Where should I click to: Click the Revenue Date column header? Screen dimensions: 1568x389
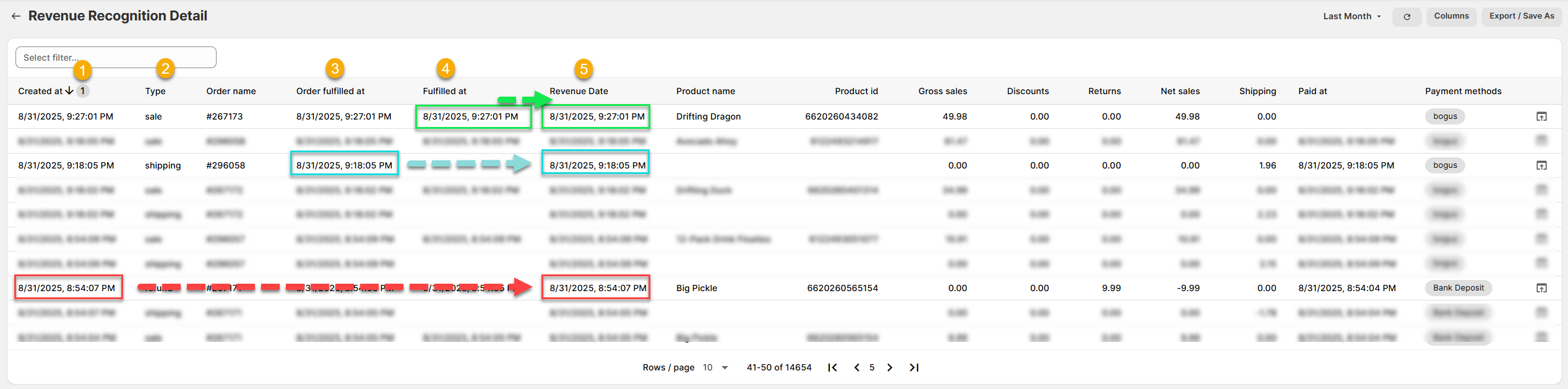pos(579,91)
